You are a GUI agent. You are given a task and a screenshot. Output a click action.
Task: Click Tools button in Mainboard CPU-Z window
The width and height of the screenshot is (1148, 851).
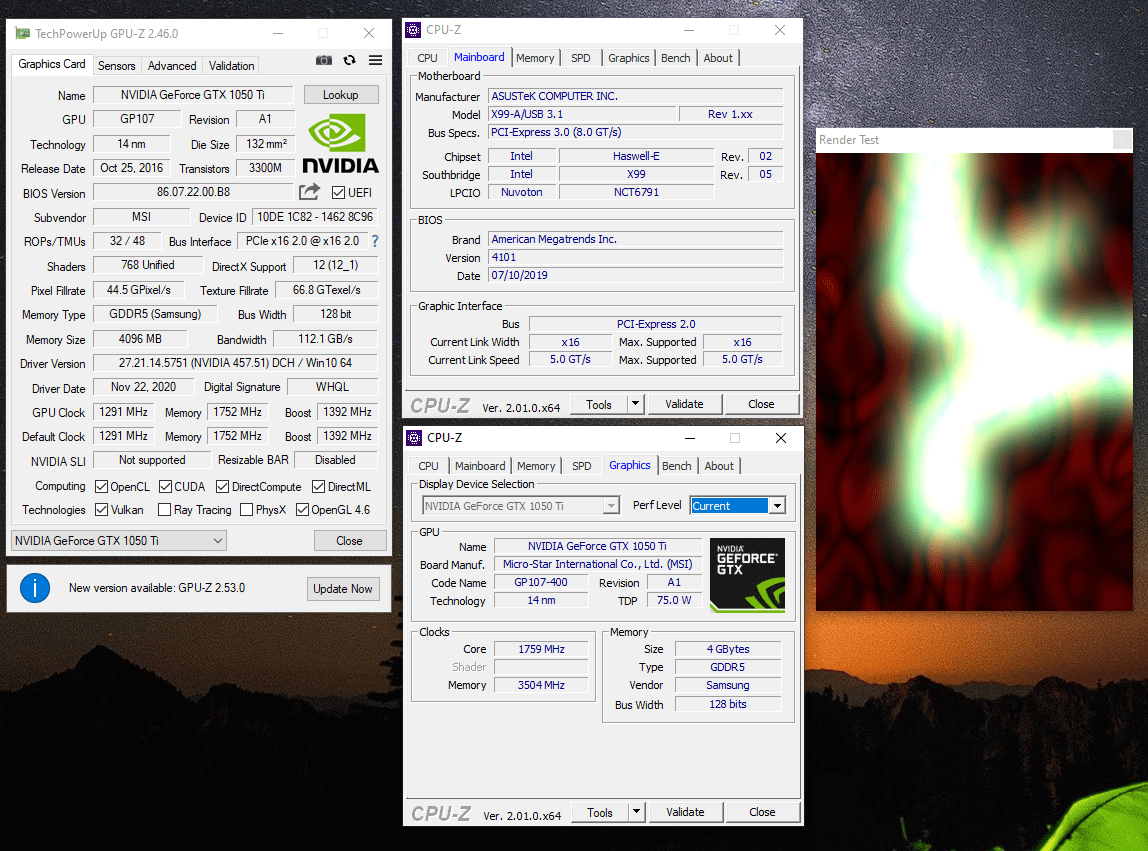tap(599, 404)
